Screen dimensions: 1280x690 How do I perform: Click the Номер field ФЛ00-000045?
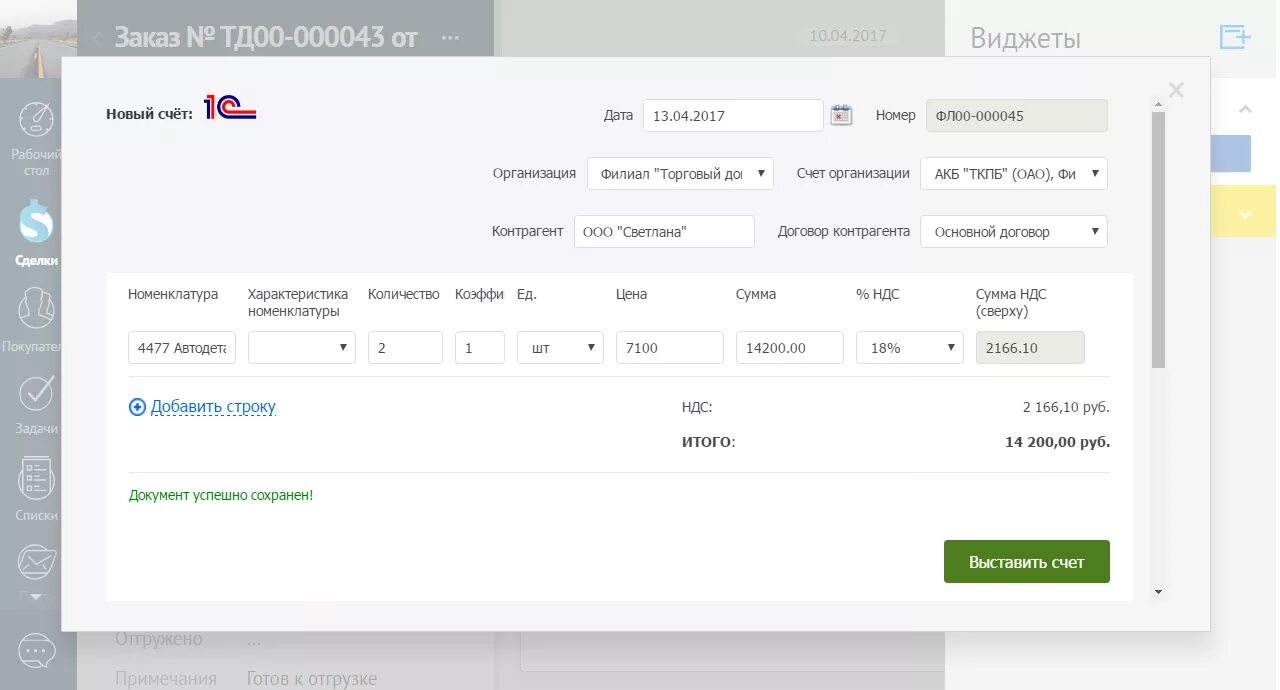coord(1017,115)
